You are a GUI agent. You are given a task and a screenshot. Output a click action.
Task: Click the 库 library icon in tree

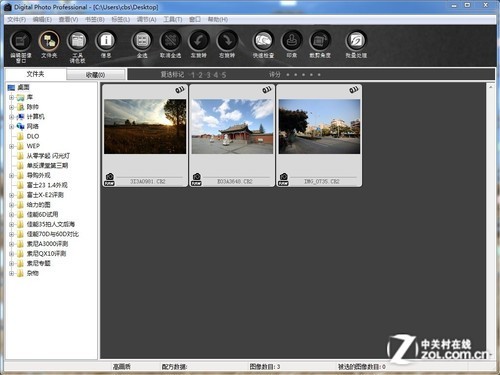(21, 97)
